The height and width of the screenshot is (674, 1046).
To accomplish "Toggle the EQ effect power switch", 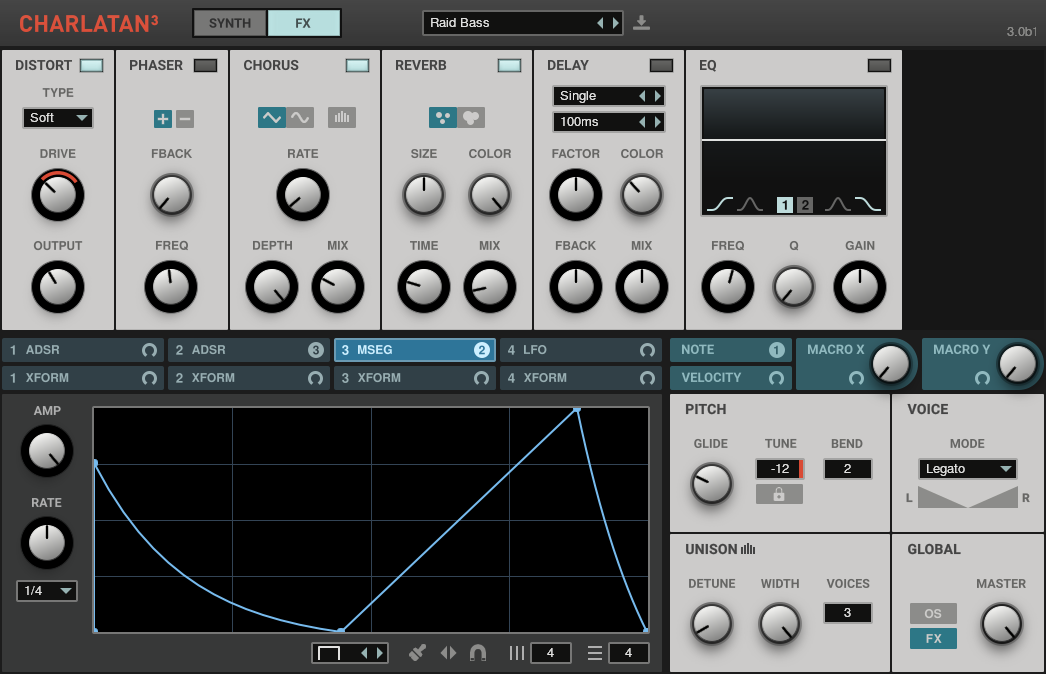I will tap(879, 66).
